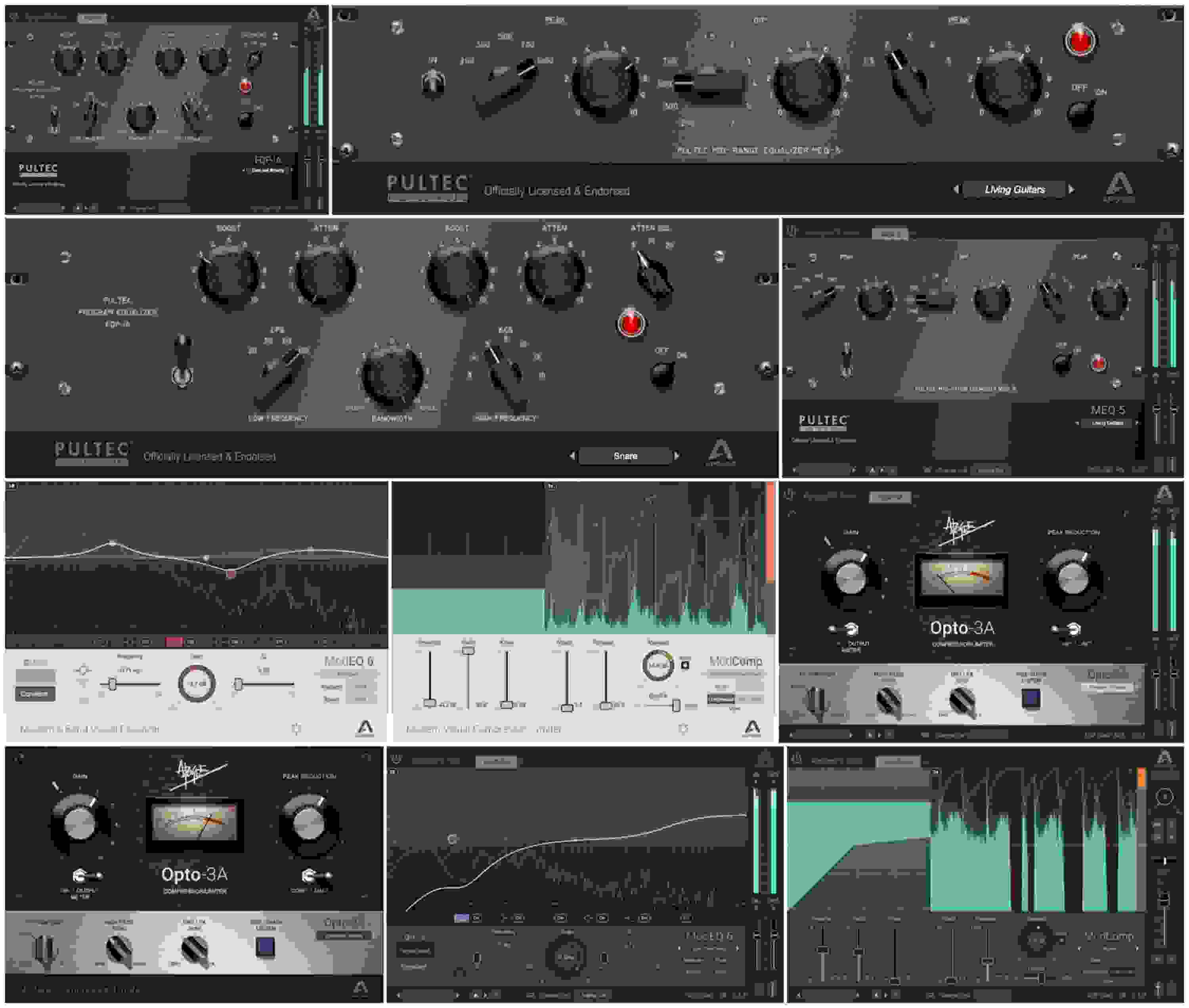The image size is (1189, 1008).
Task: Open the next preset arrow beside Living Guitars
Action: [x=1072, y=189]
